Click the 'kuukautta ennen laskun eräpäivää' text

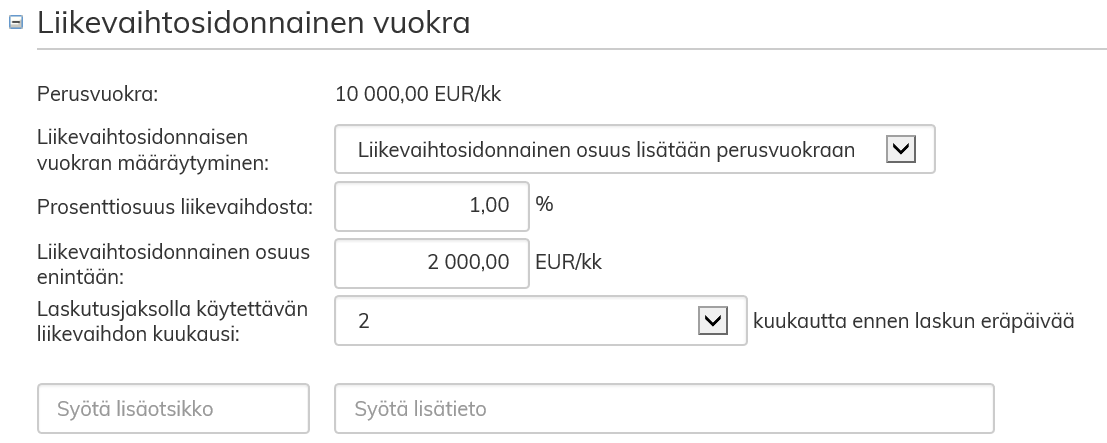tap(913, 321)
